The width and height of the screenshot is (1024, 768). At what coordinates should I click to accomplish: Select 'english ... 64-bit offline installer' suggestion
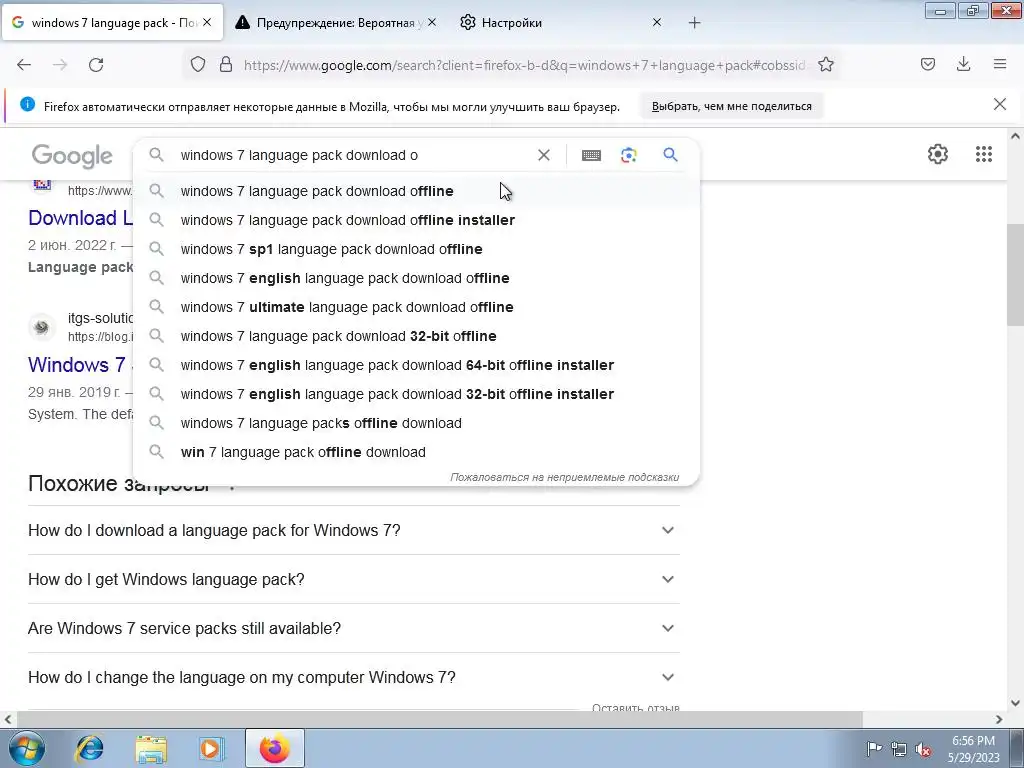[416, 365]
